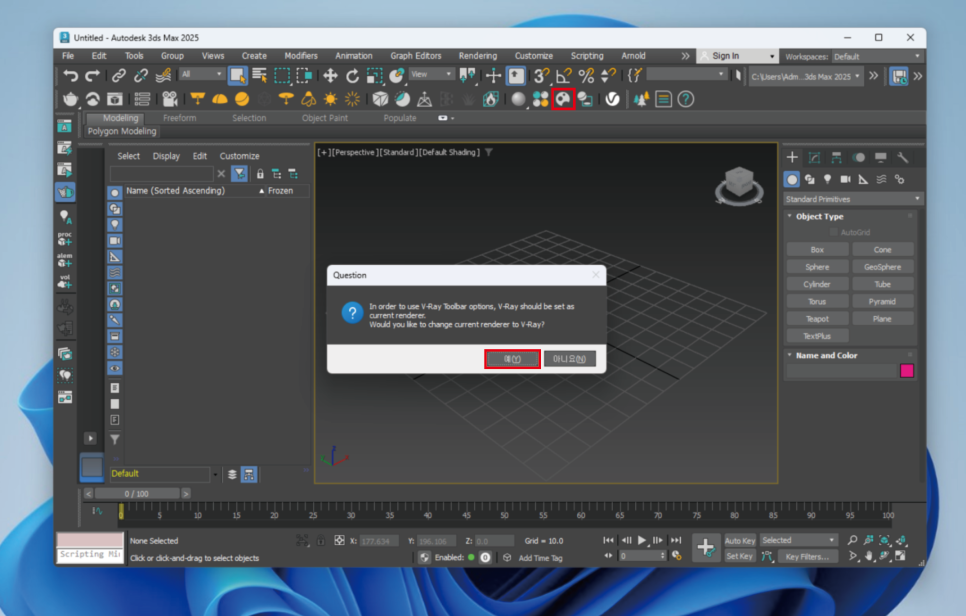Toggle frozen-objects lock in Scene Explorer

coord(260,174)
